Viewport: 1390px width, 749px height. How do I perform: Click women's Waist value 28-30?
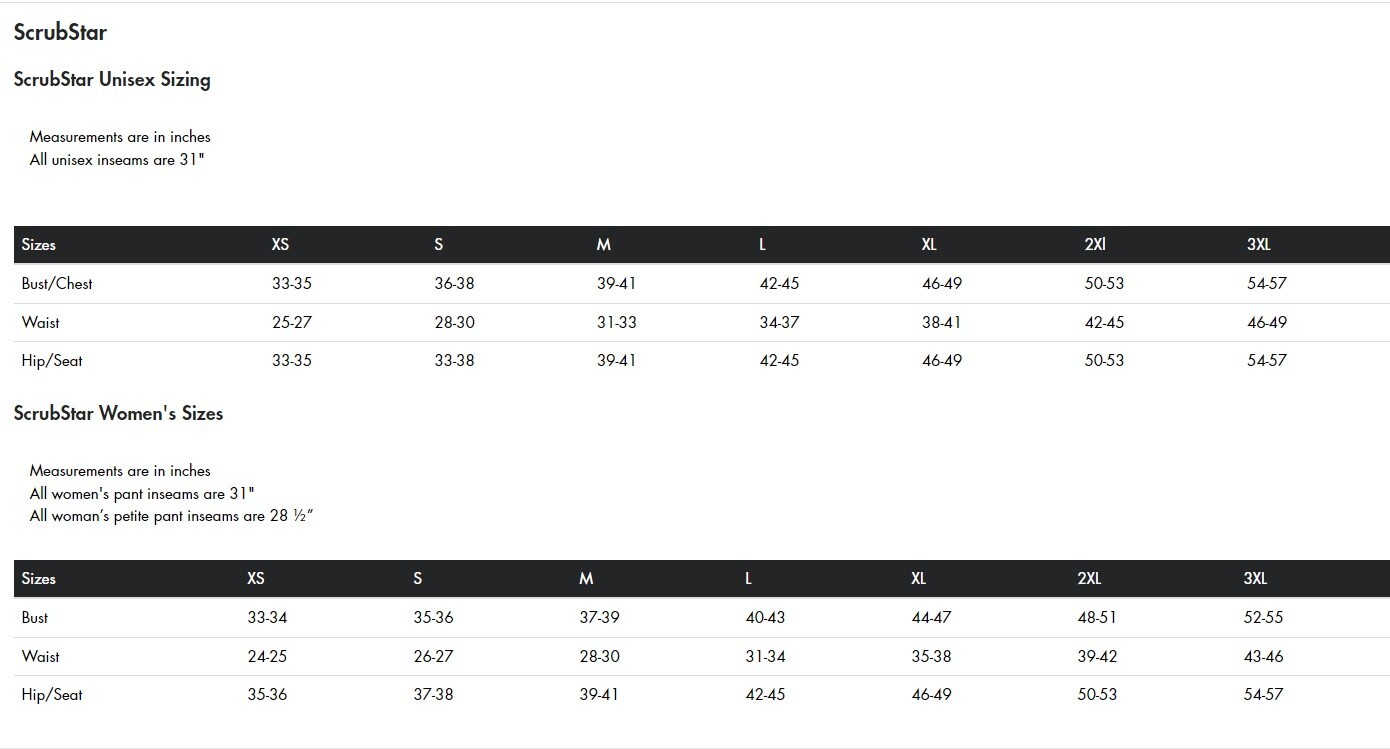(x=599, y=656)
